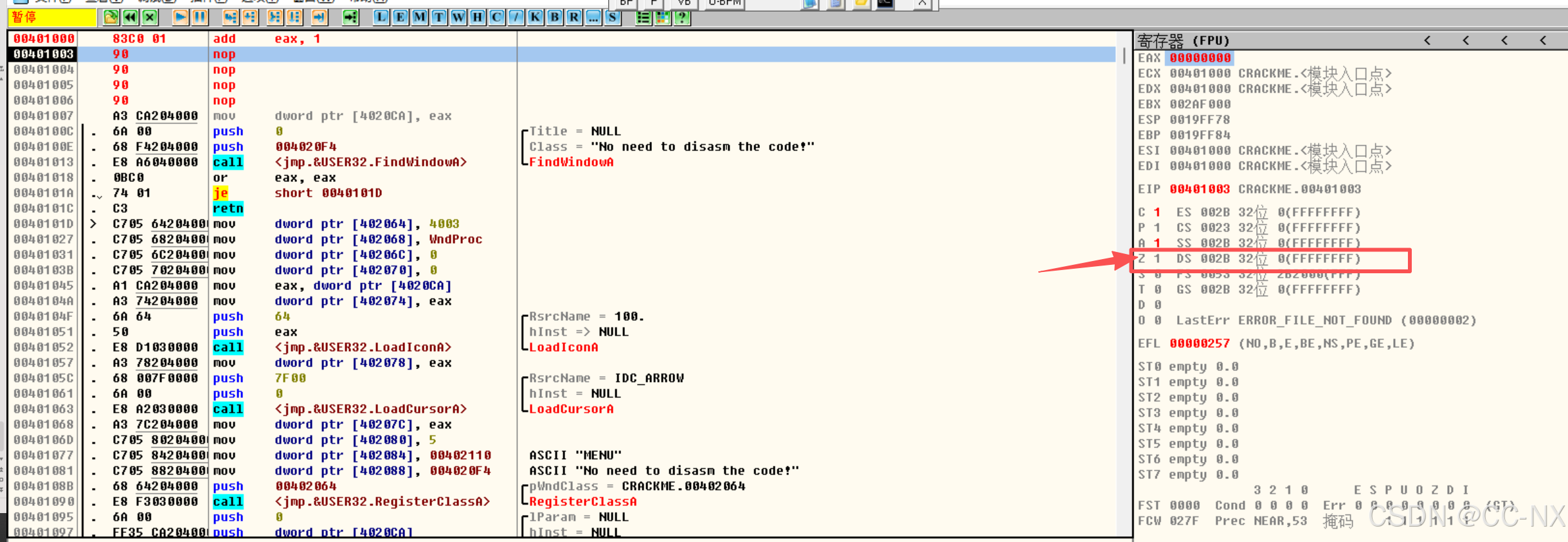The image size is (1568, 542).
Task: Open Source window via S icon
Action: [613, 17]
